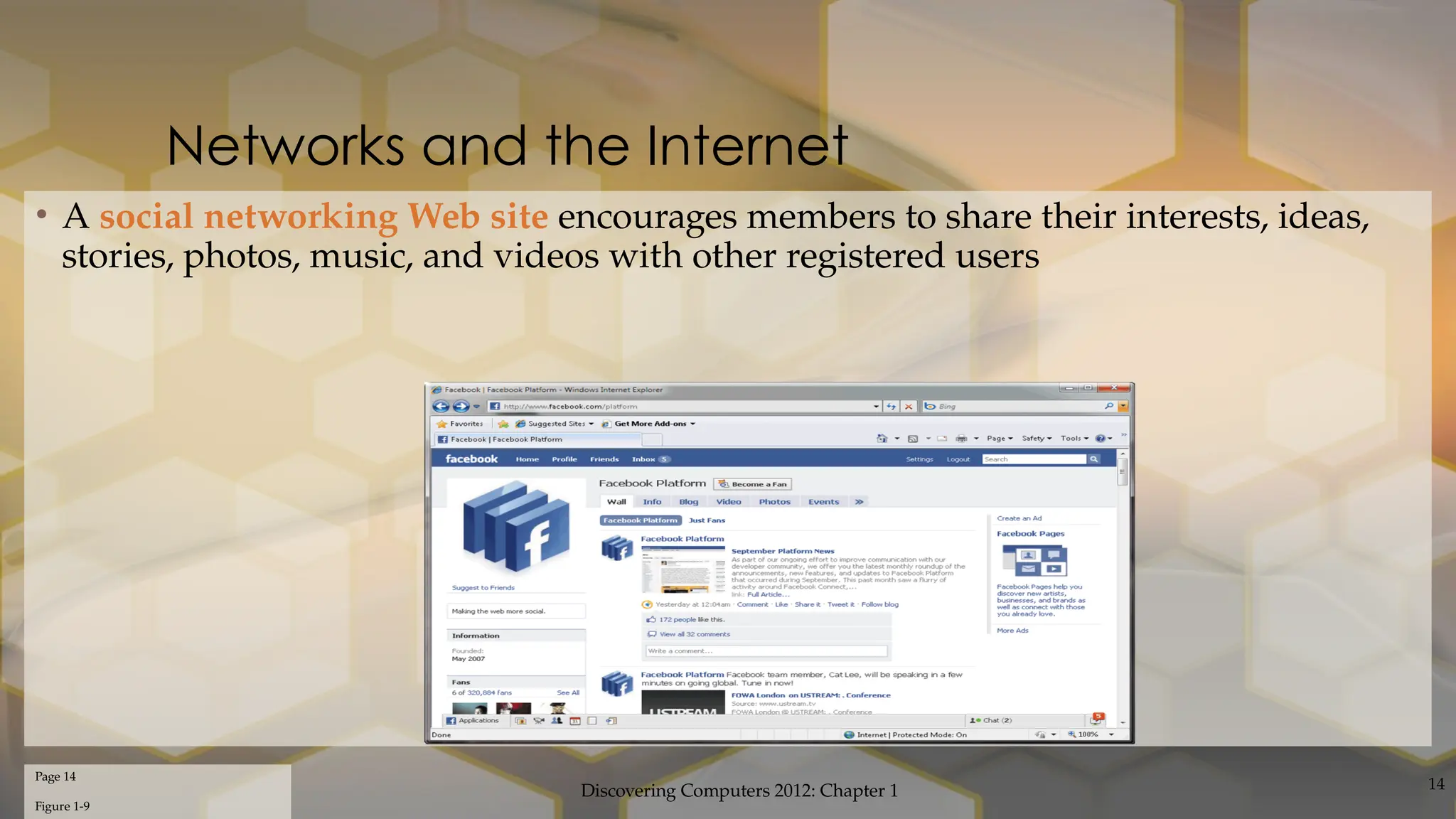Click the Logout link
This screenshot has width=1456, height=819.
958,459
